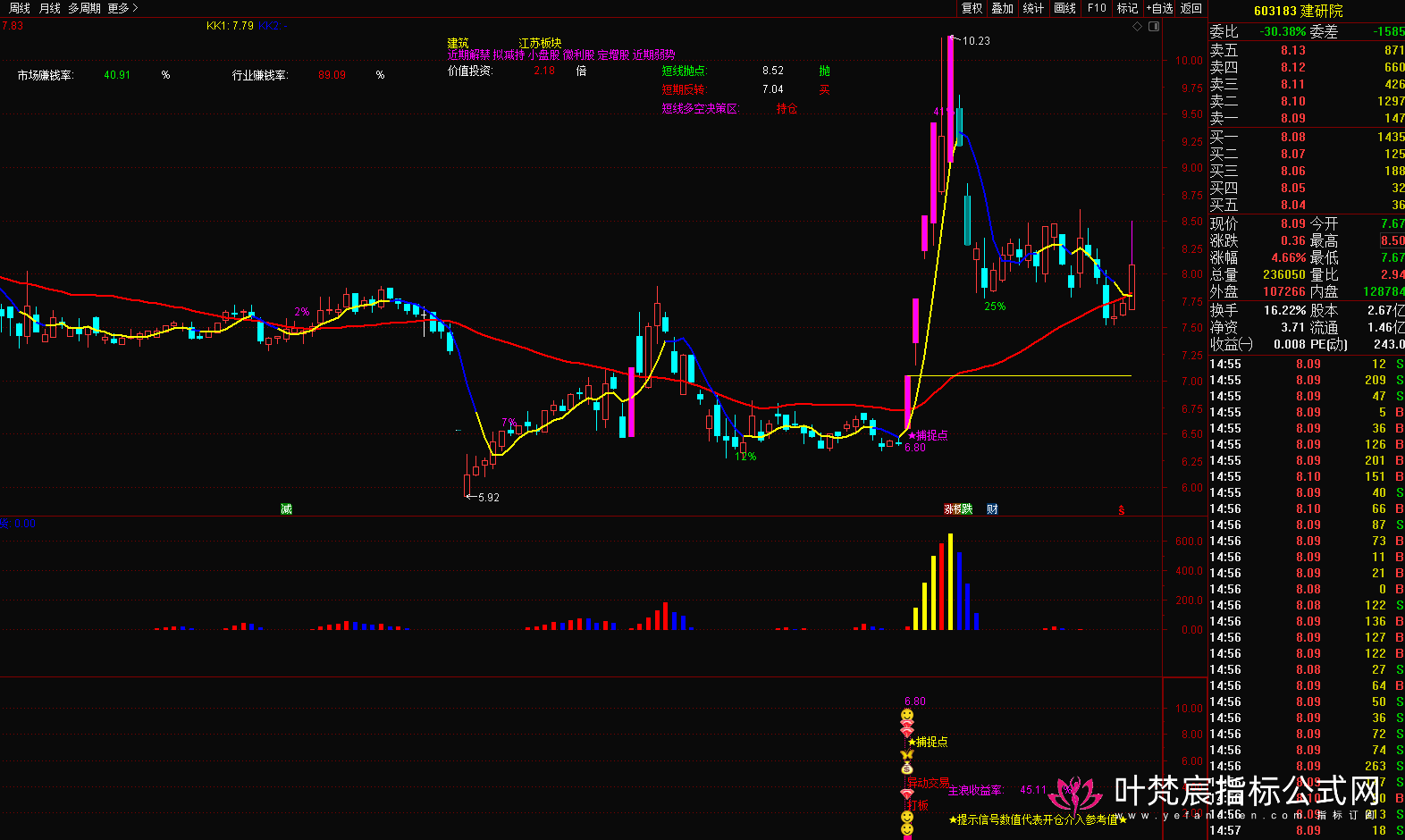The image size is (1405, 840).
Task: Toggle the side panel layout icon
Action: 1154,27
